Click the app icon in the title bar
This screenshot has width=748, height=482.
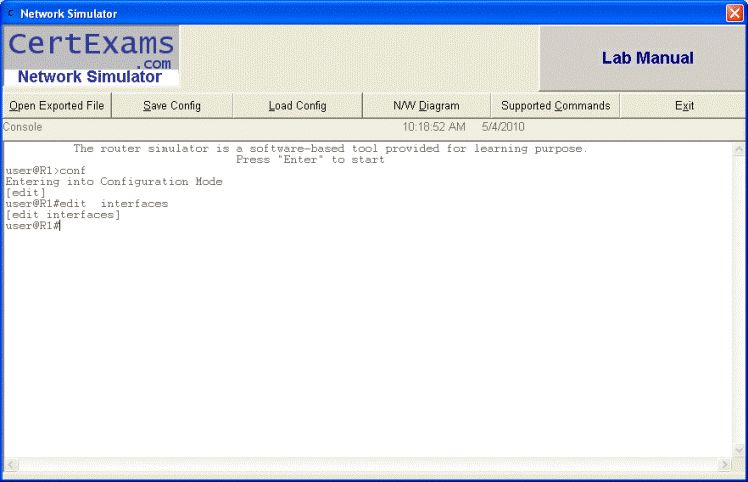pyautogui.click(x=11, y=13)
